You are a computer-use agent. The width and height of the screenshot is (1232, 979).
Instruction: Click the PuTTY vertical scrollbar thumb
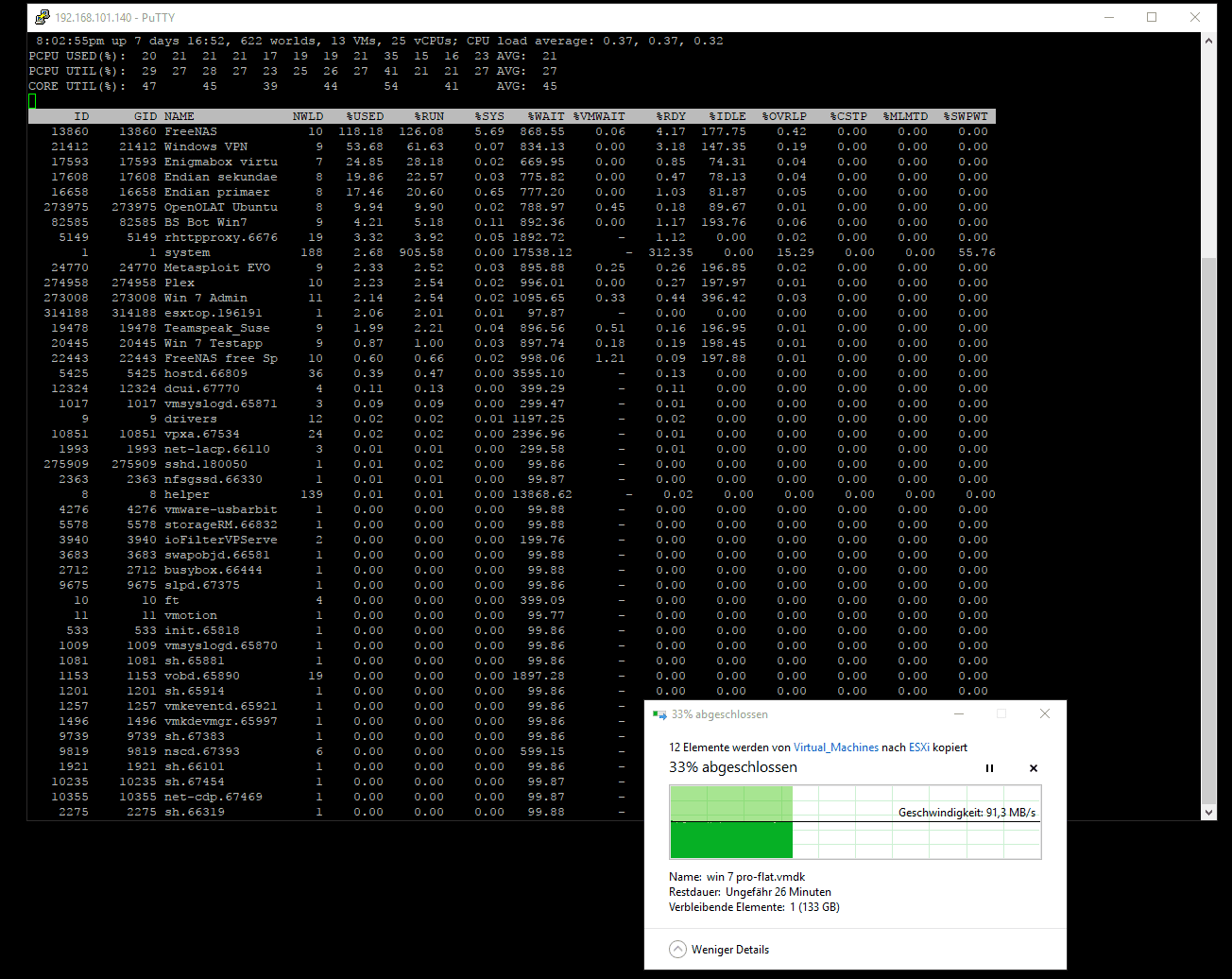pos(1208,529)
